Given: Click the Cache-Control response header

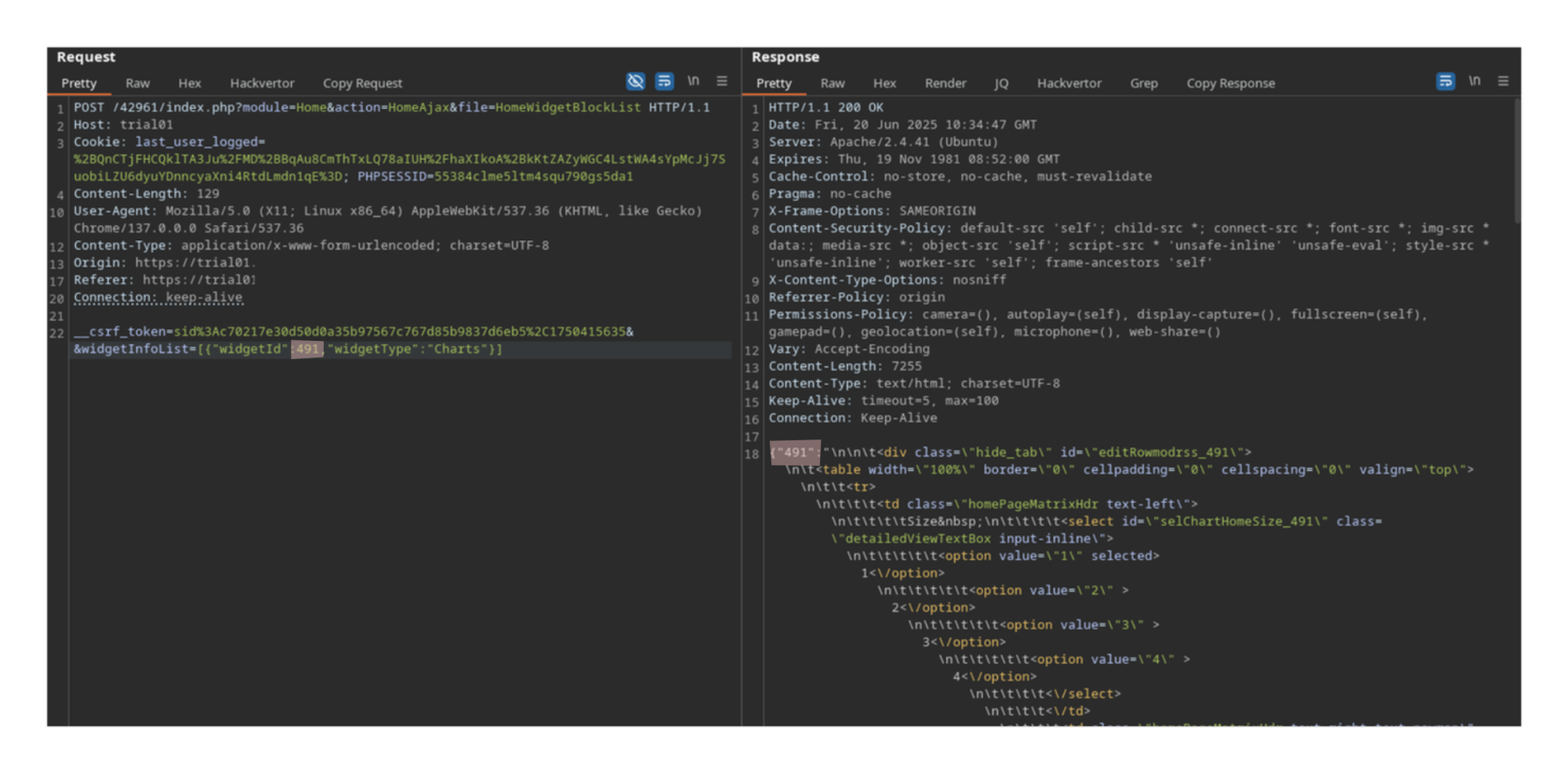Looking at the screenshot, I should click(x=960, y=176).
